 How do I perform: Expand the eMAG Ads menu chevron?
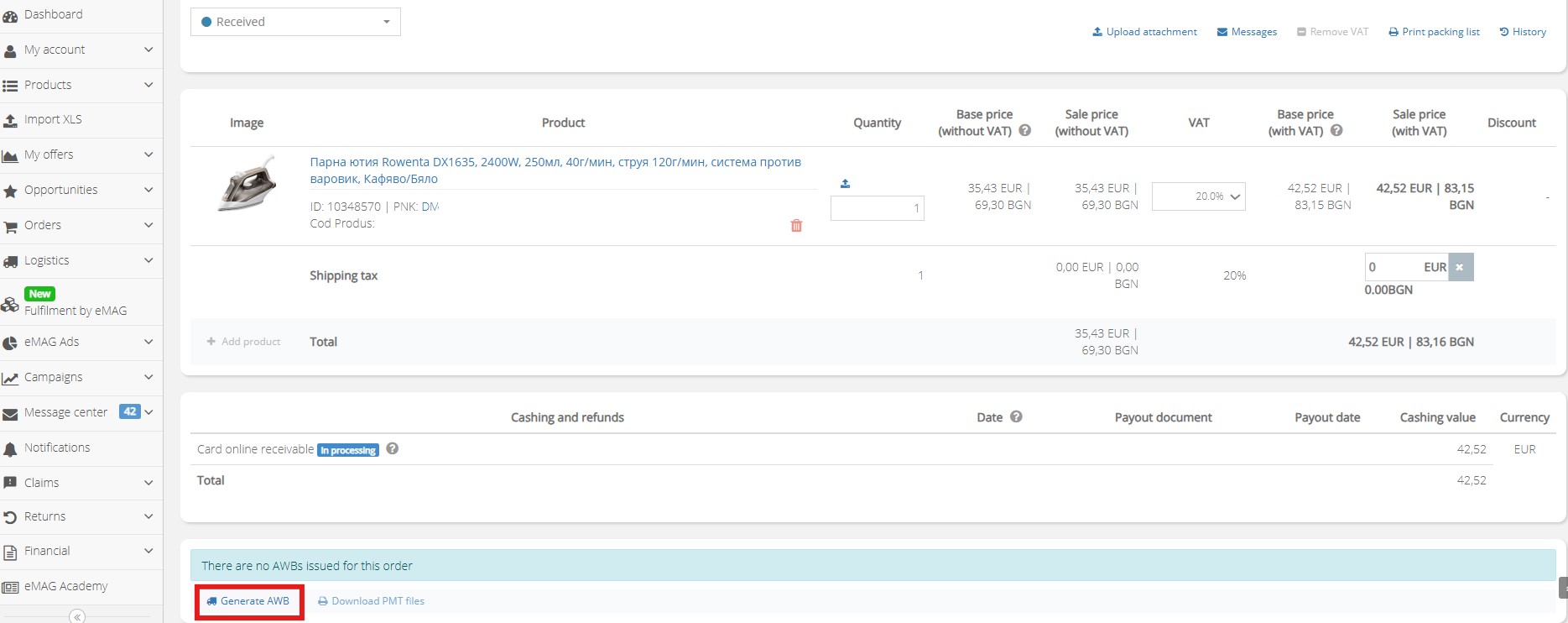click(x=148, y=342)
